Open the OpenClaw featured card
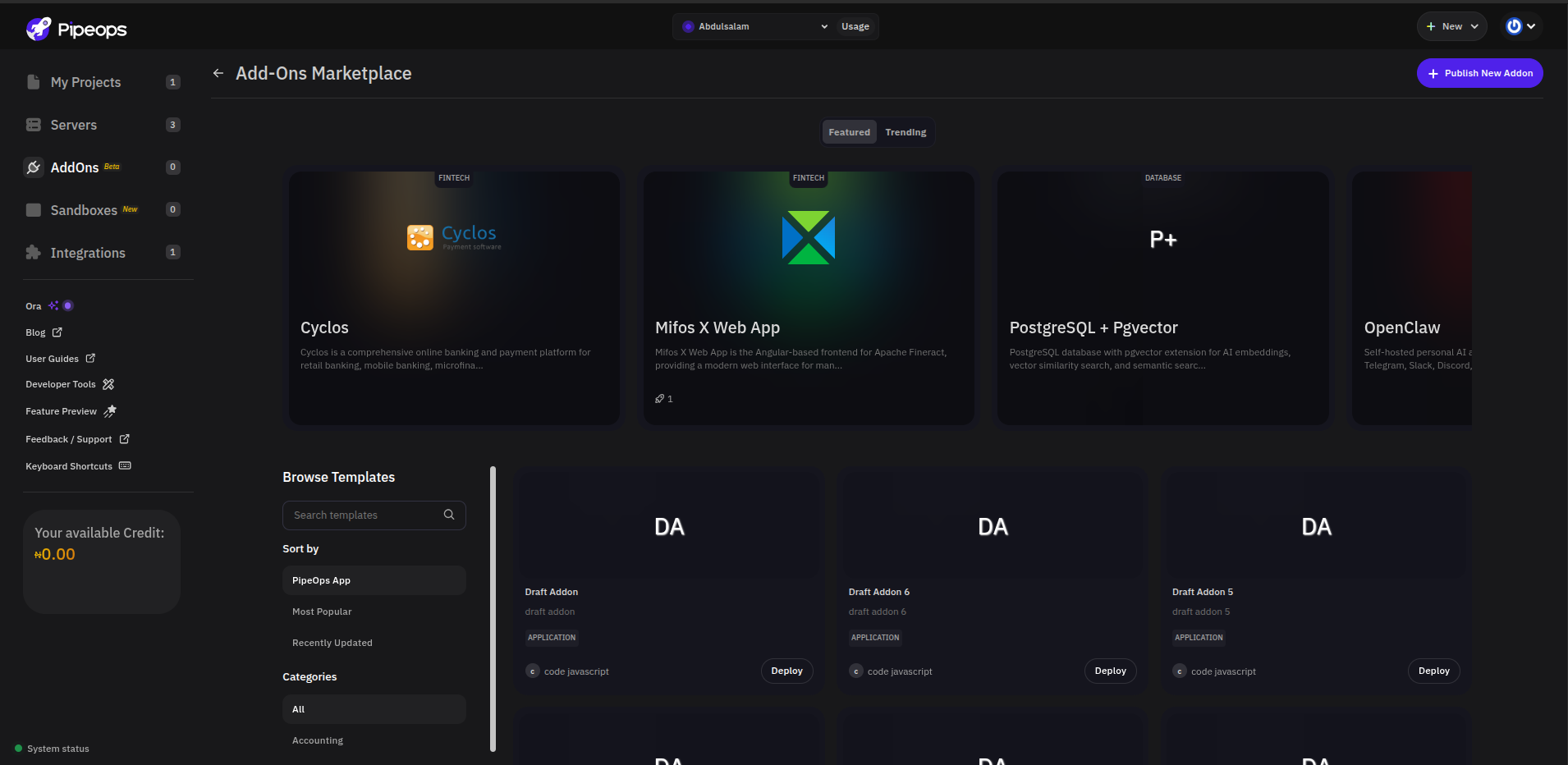The height and width of the screenshot is (765, 1568). 1412,298
